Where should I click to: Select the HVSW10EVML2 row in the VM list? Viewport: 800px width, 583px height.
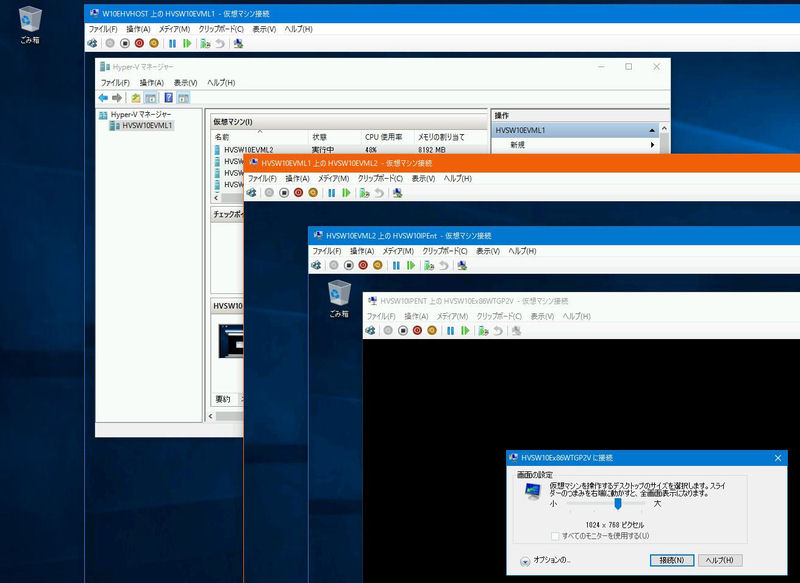(x=349, y=149)
